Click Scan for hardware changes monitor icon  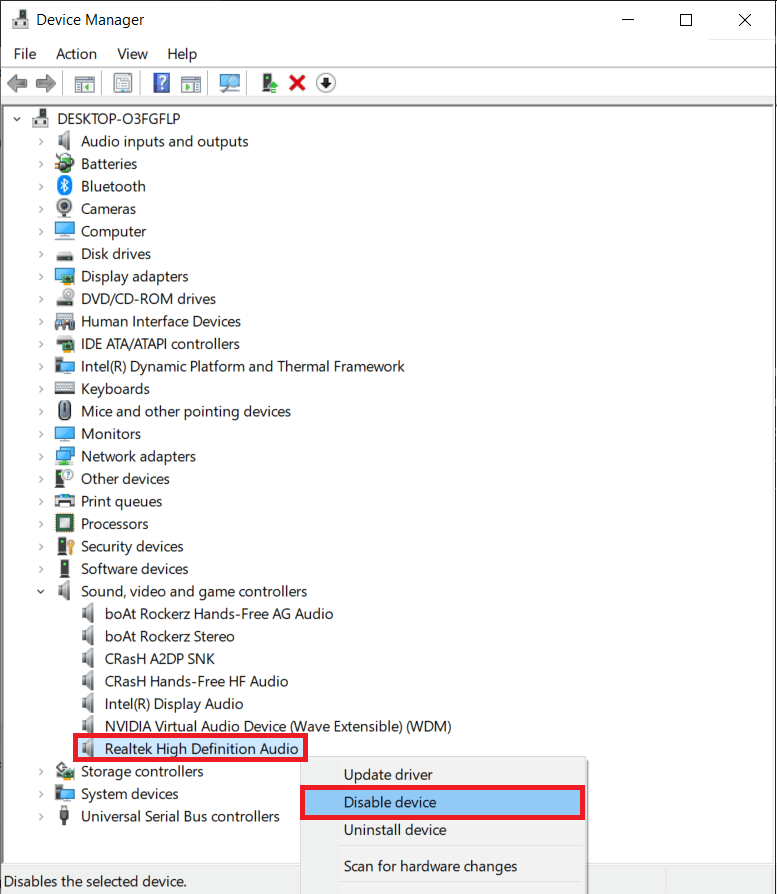click(230, 83)
